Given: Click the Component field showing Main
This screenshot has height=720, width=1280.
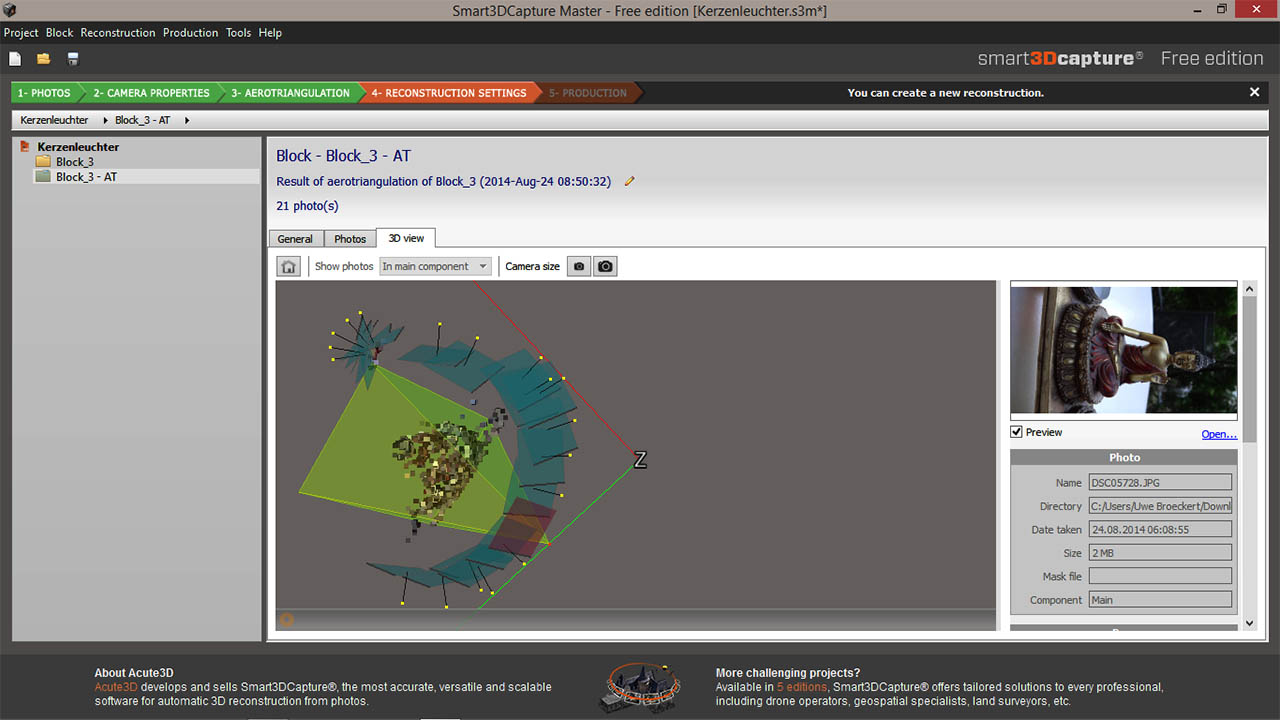Looking at the screenshot, I should click(x=1160, y=600).
